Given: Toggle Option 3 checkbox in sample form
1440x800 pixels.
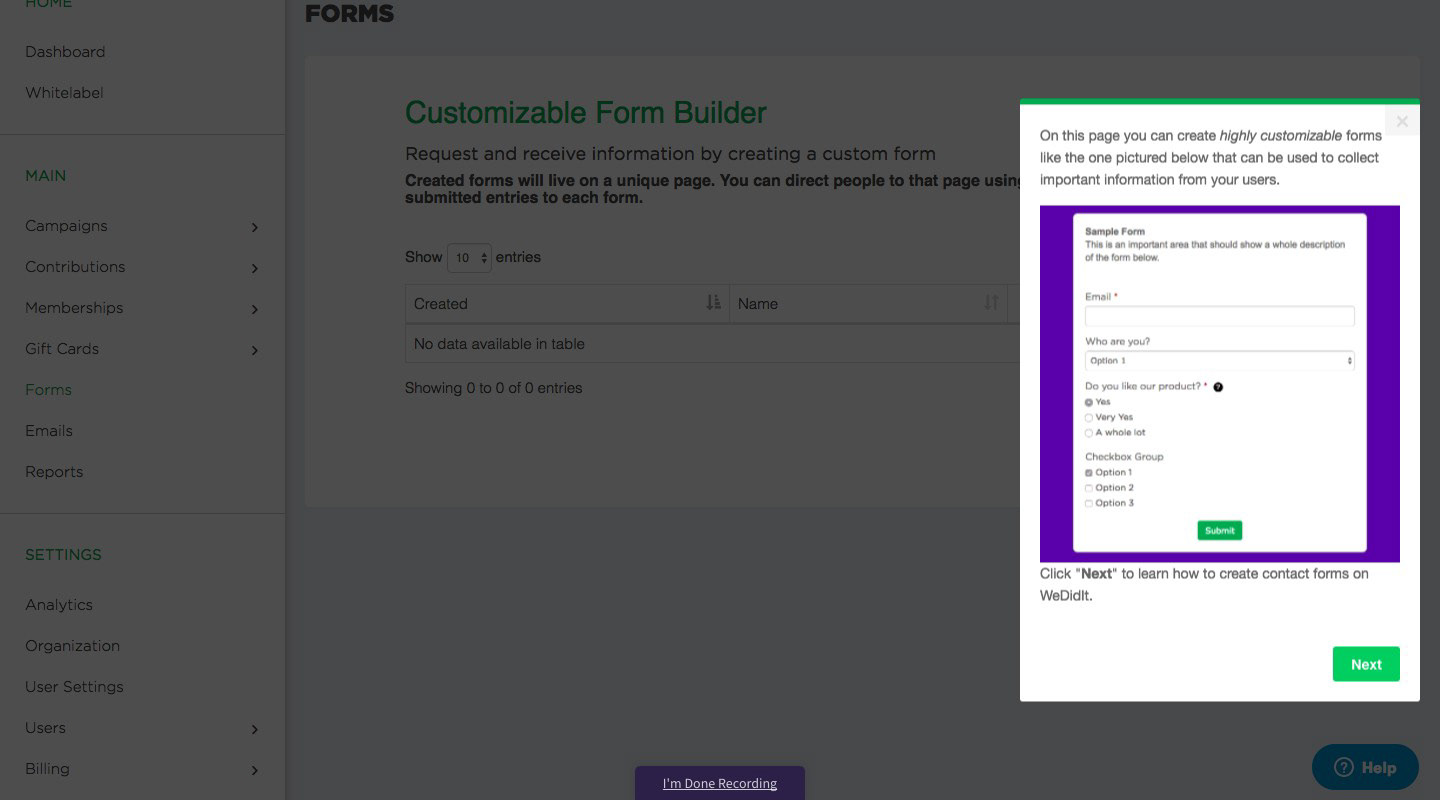Looking at the screenshot, I should click(x=1089, y=504).
